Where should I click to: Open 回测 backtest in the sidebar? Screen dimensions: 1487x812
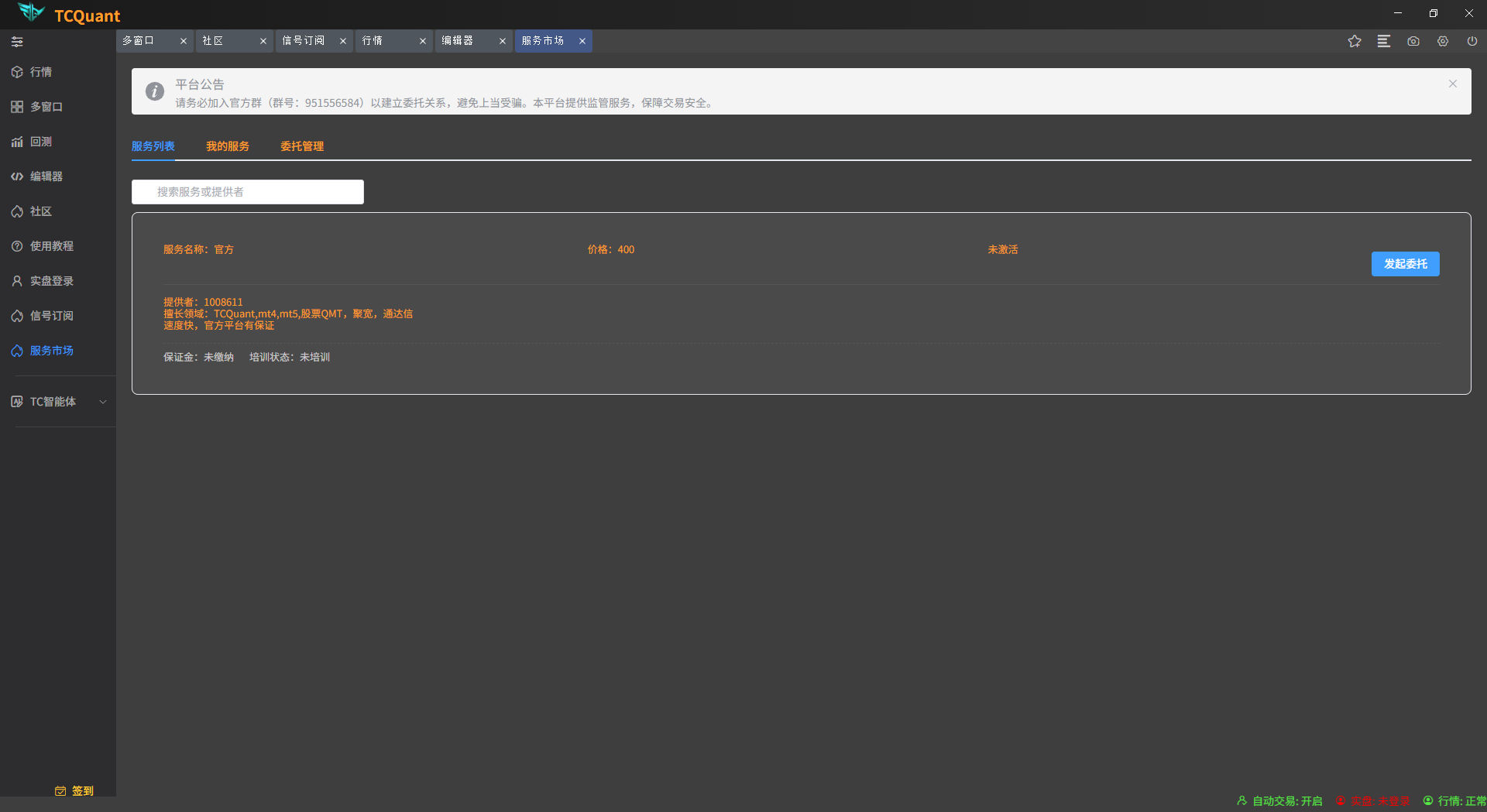coord(40,142)
